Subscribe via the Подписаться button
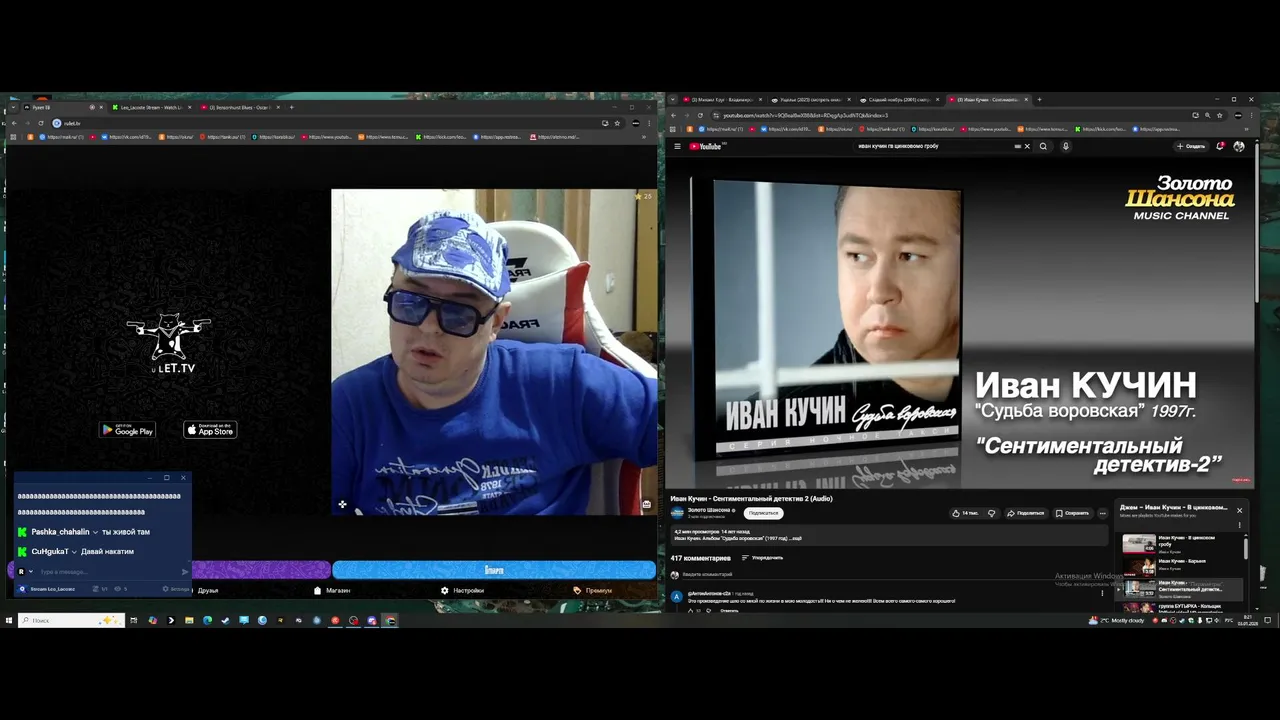 (x=764, y=513)
